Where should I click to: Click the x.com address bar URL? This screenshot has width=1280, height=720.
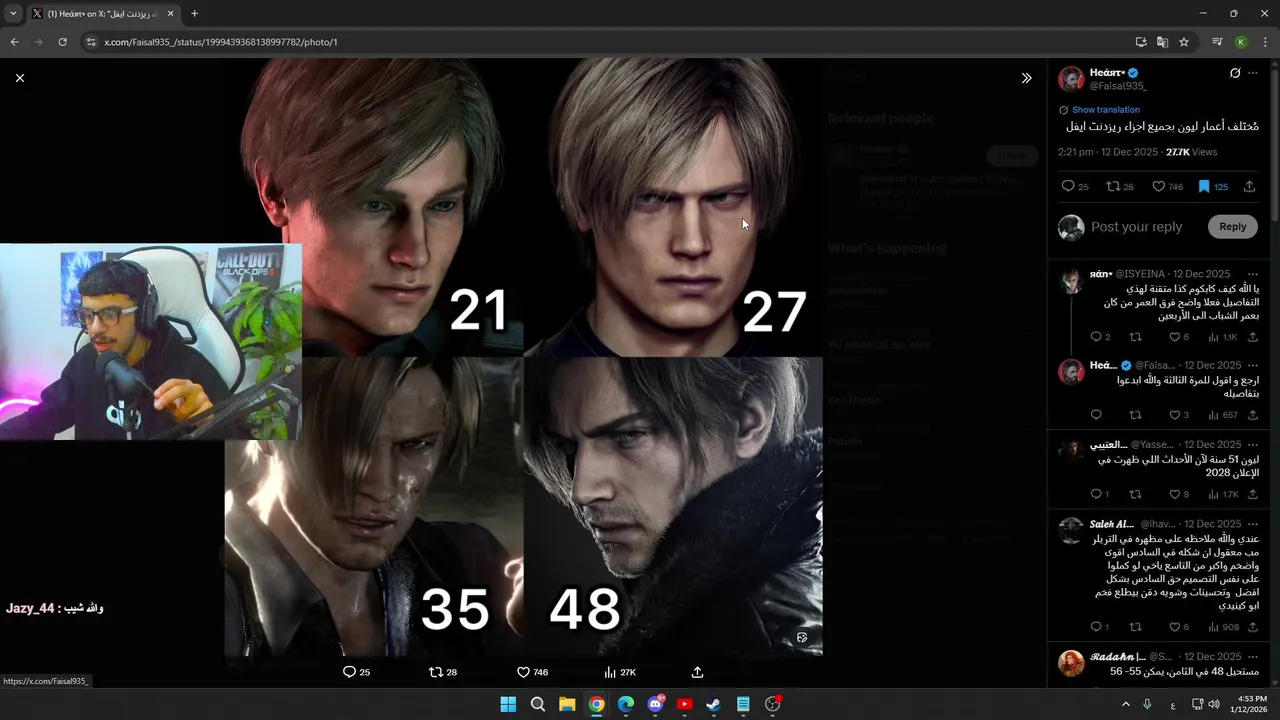coord(221,42)
